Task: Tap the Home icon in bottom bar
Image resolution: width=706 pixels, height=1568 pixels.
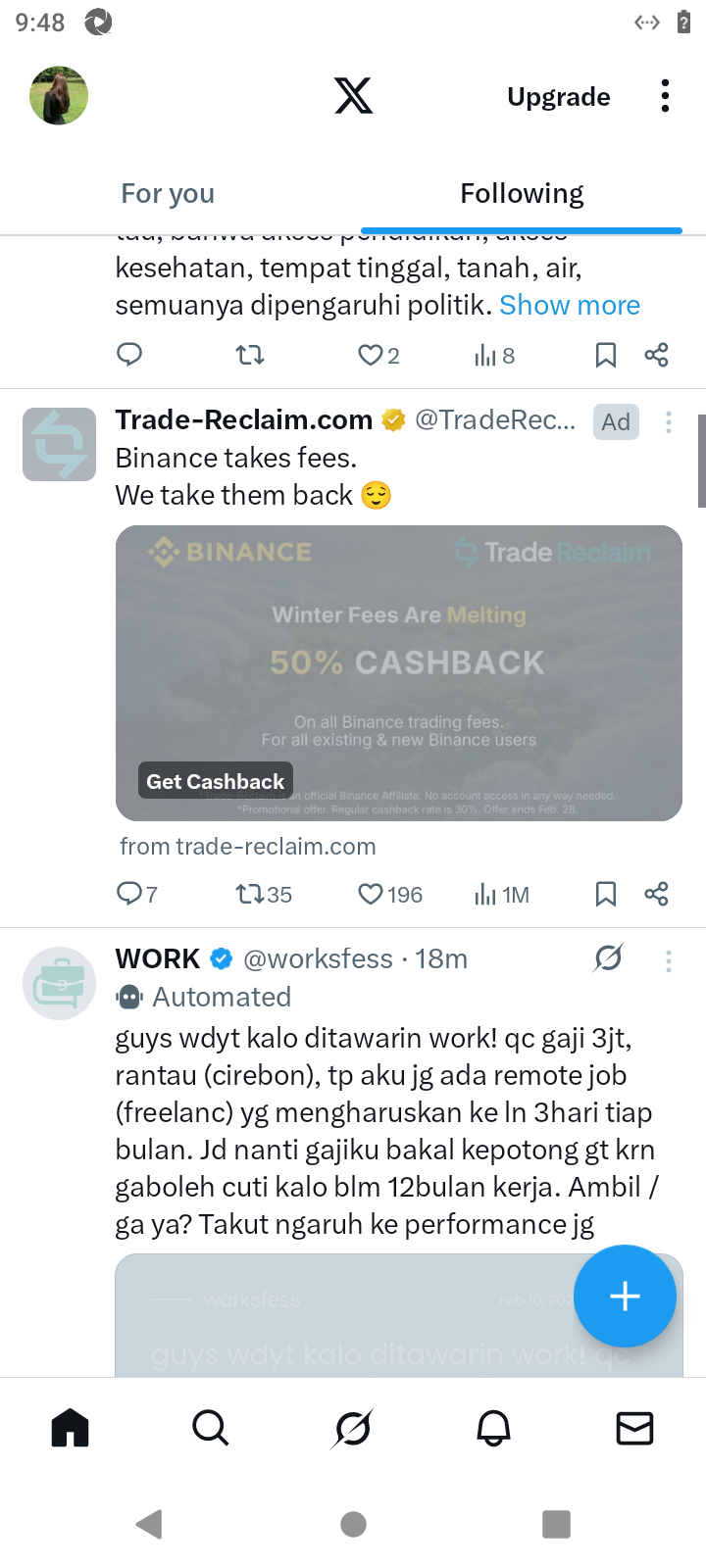Action: 71,1429
